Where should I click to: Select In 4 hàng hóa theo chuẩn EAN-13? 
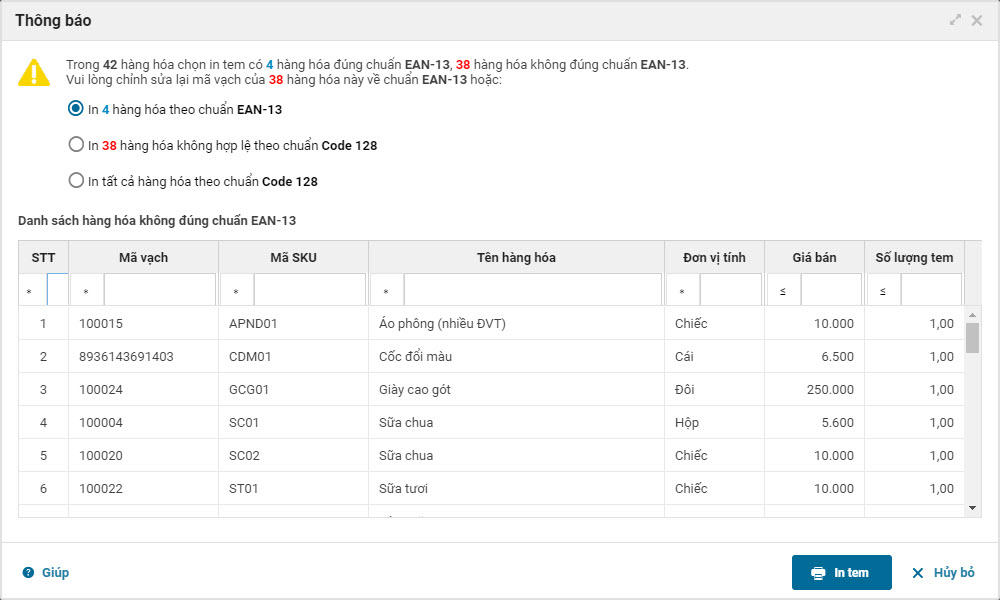(x=76, y=109)
